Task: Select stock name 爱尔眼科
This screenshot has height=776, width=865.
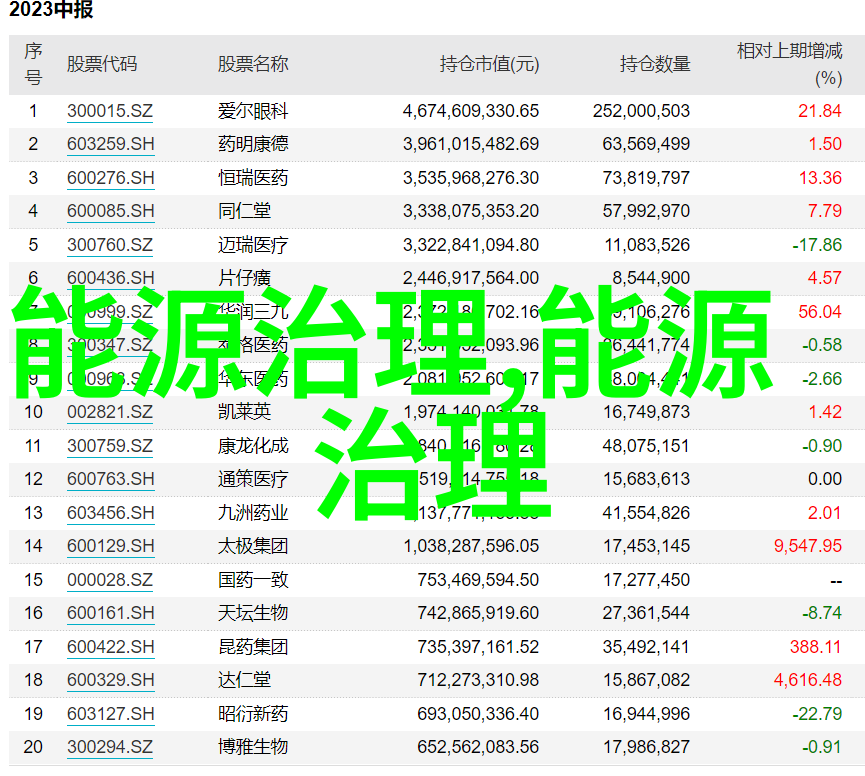Action: [x=253, y=111]
